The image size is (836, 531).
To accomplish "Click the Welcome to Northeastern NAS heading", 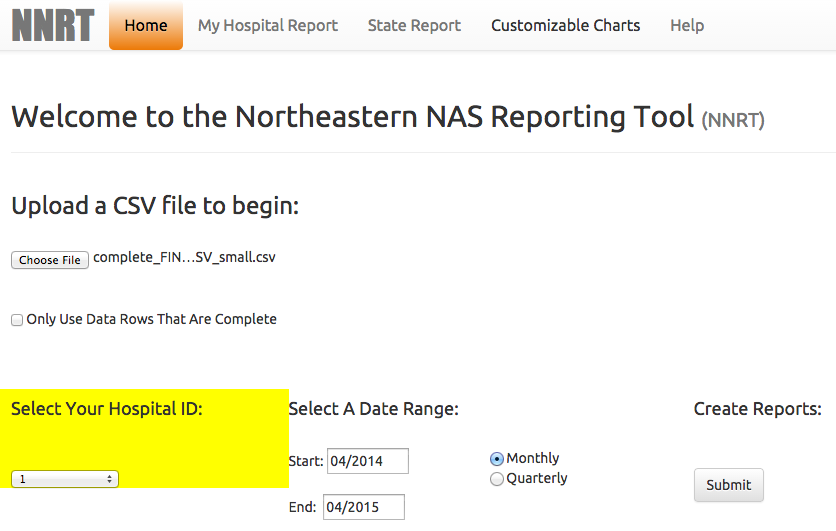I will [352, 117].
